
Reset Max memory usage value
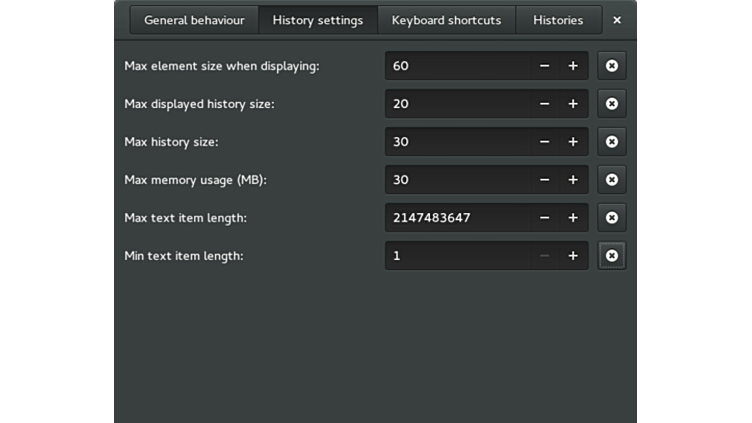coord(611,179)
